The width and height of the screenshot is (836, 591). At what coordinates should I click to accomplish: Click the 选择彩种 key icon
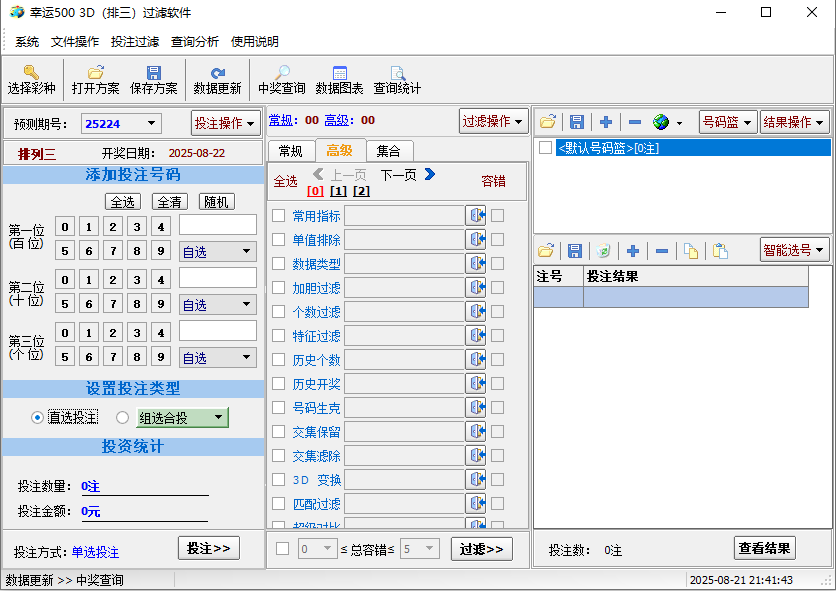coord(32,73)
